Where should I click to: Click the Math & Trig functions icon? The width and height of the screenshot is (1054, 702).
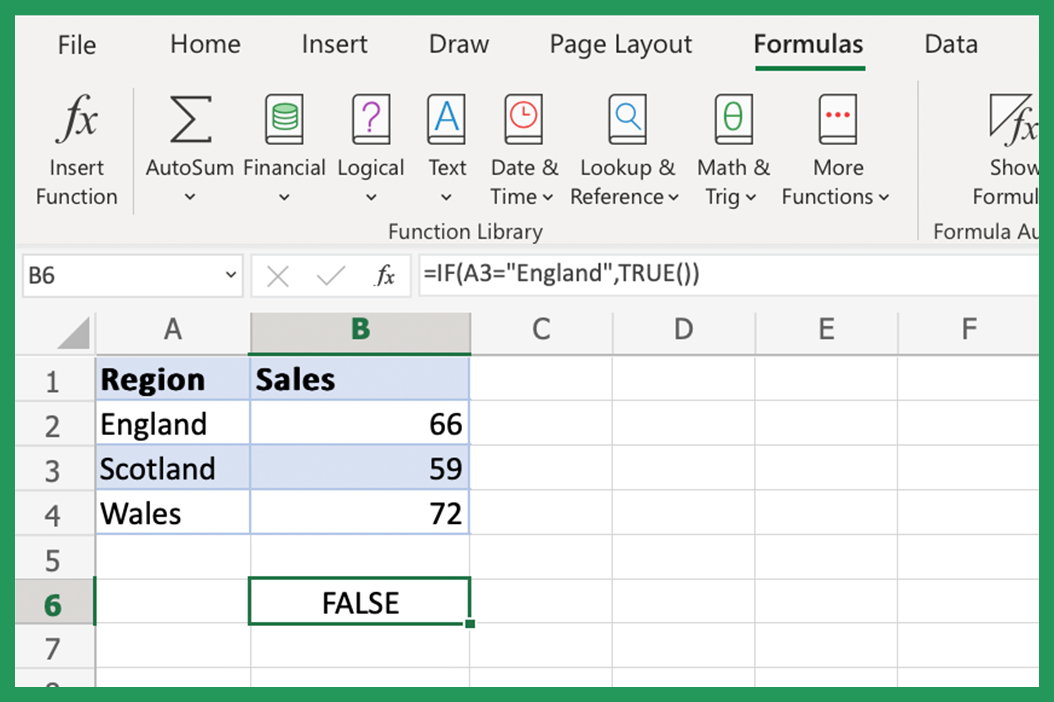point(731,120)
